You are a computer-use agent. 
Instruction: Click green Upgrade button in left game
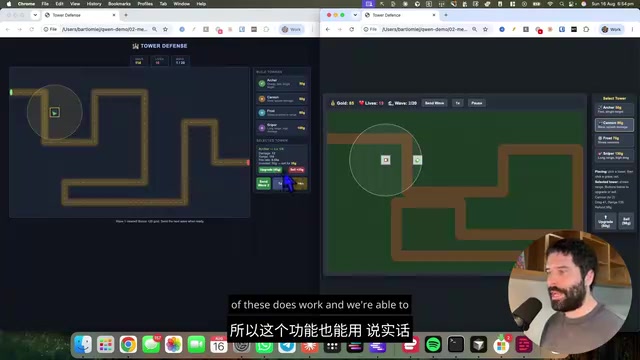[270, 170]
